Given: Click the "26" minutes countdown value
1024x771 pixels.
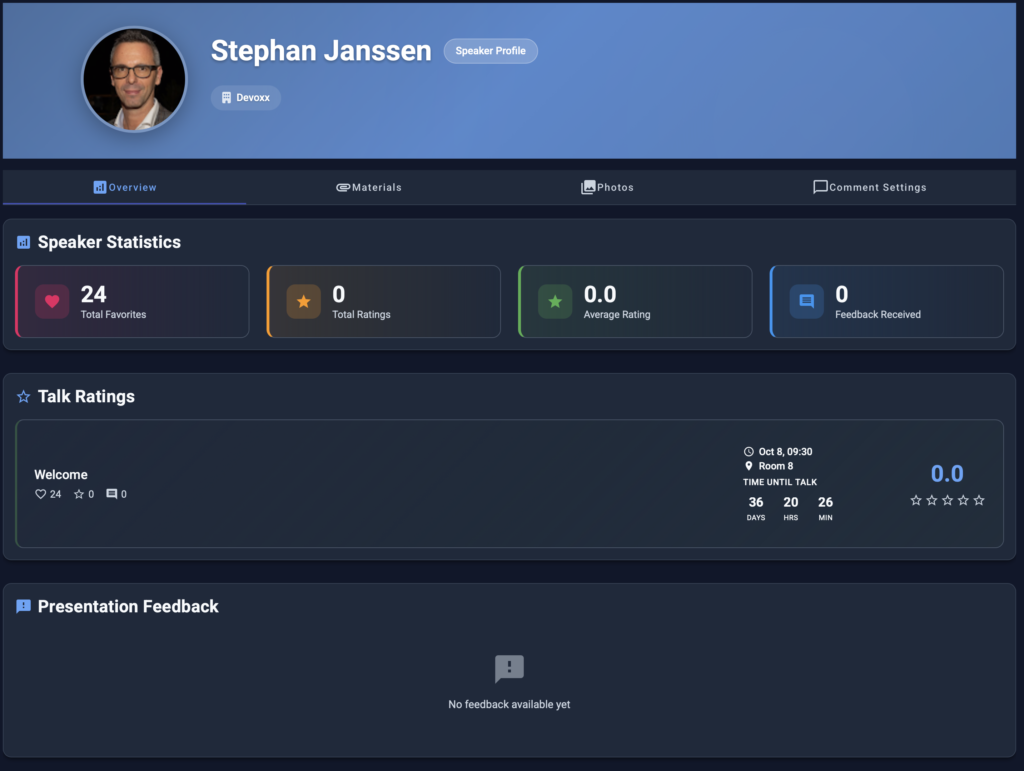Looking at the screenshot, I should [x=825, y=502].
